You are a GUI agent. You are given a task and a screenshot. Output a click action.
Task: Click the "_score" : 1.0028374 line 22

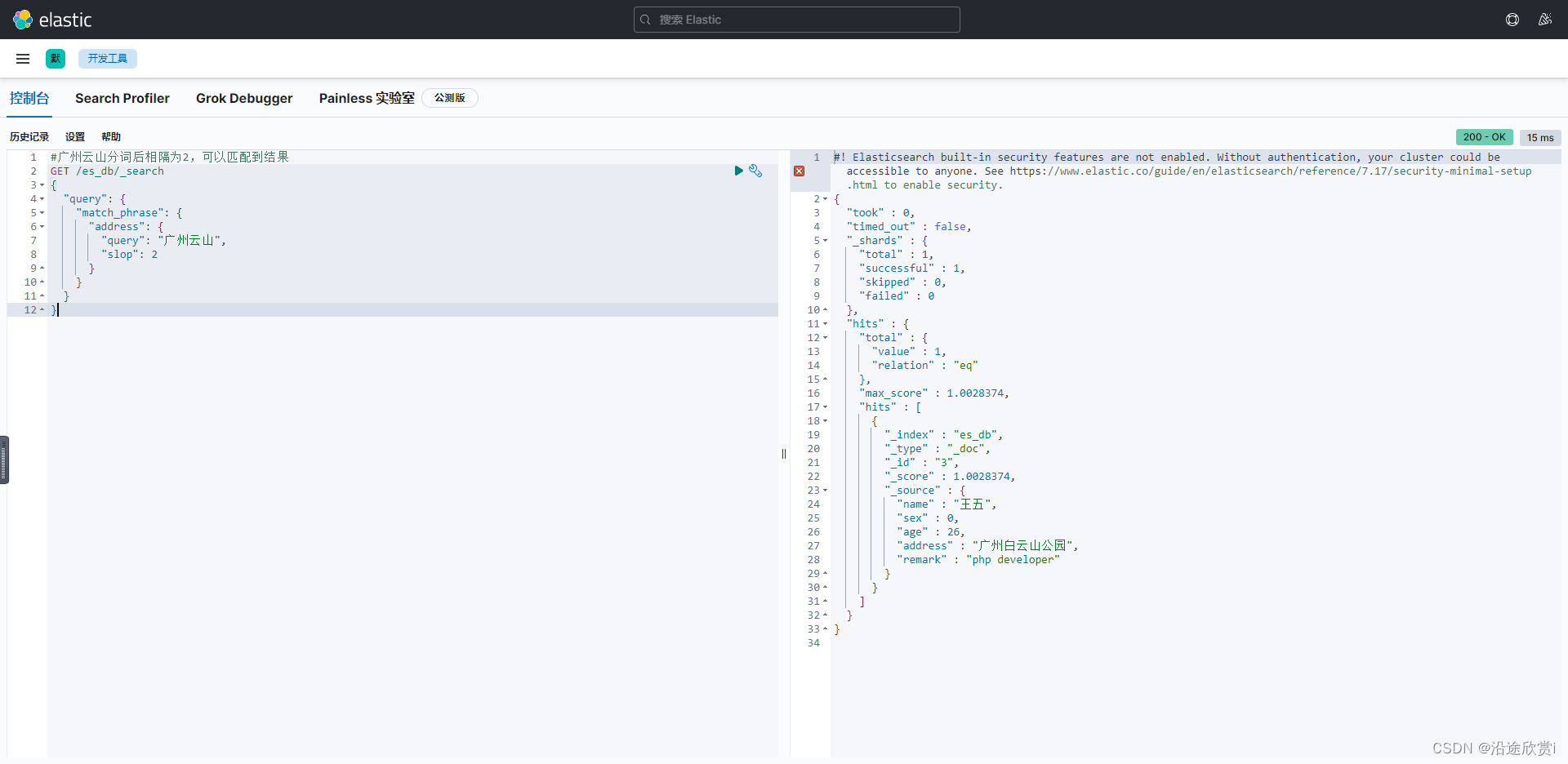coord(950,477)
